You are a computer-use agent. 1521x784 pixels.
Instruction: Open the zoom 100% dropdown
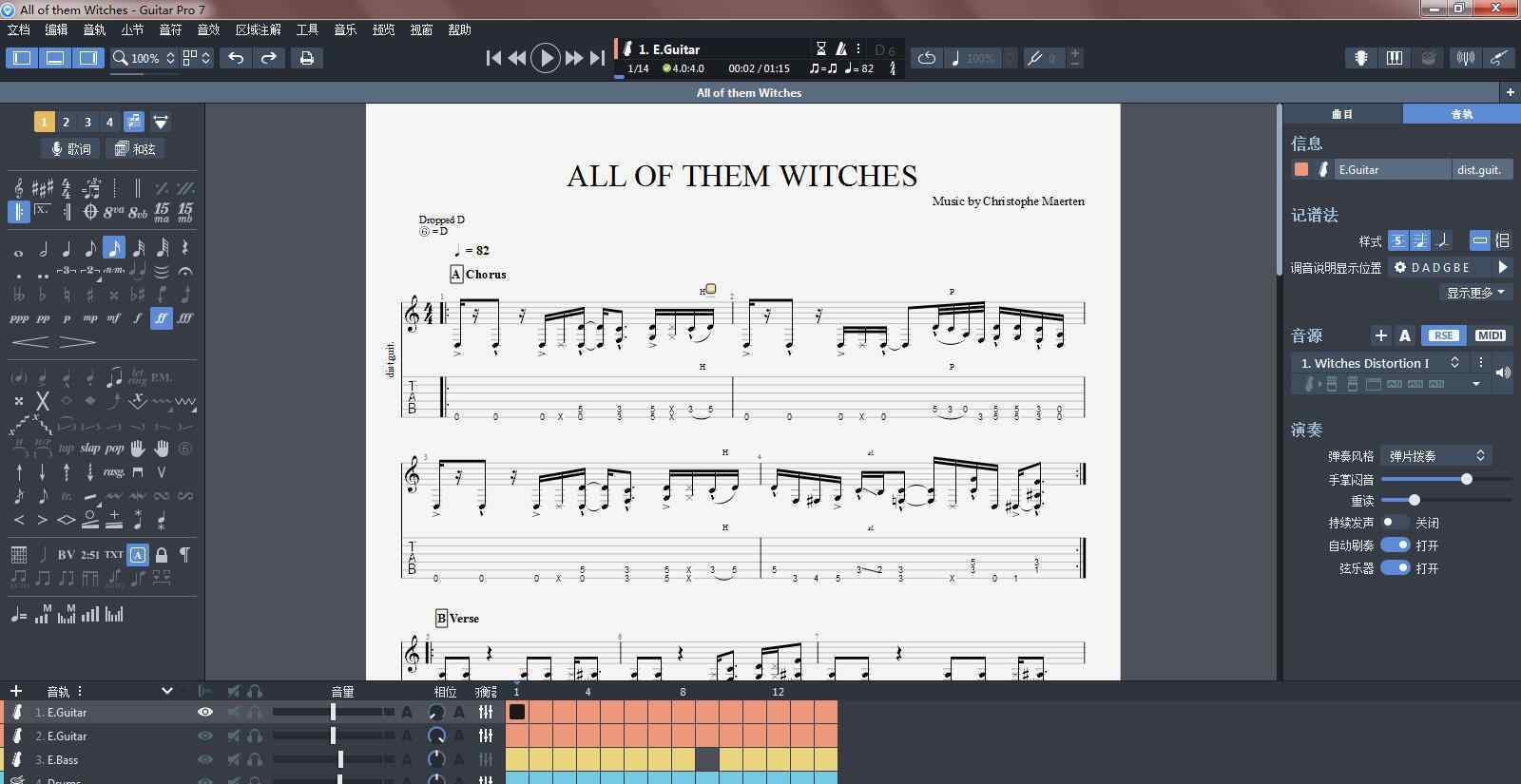coord(145,58)
